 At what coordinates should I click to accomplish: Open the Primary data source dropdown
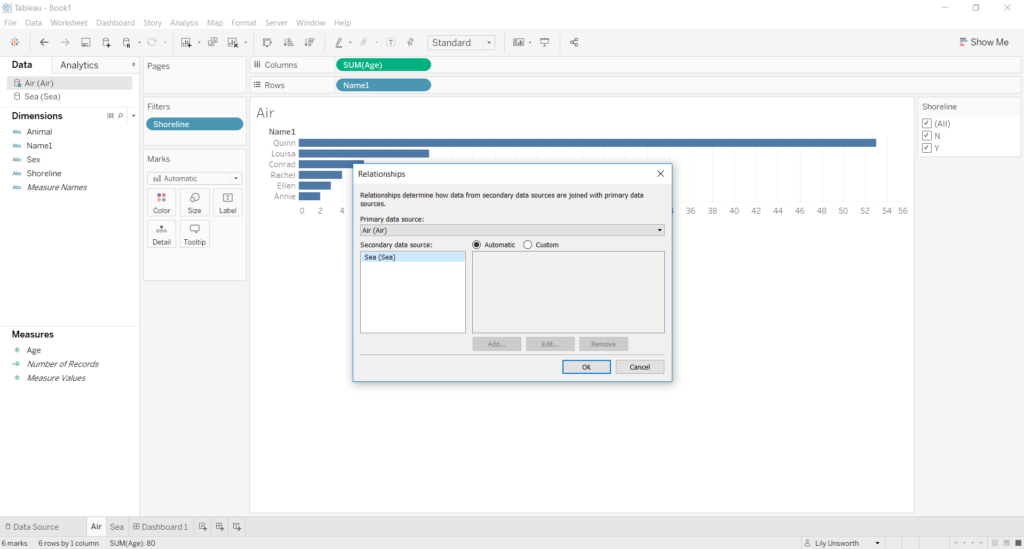coord(512,230)
